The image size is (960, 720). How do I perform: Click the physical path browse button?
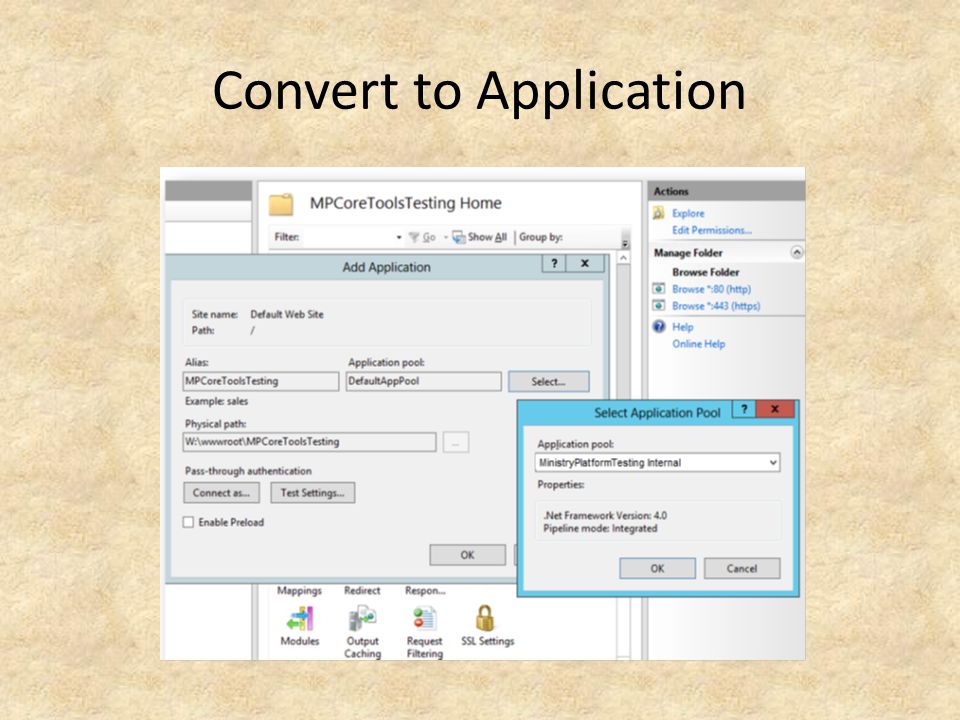456,442
